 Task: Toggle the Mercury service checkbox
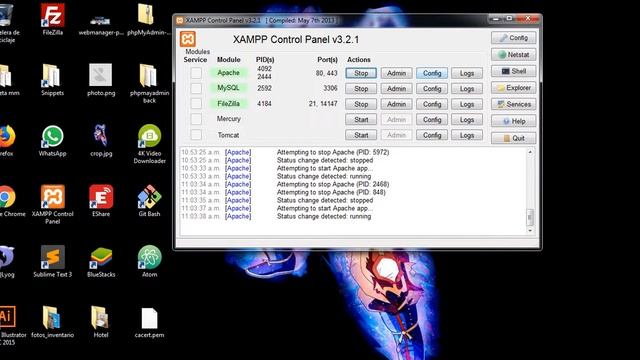pos(196,119)
